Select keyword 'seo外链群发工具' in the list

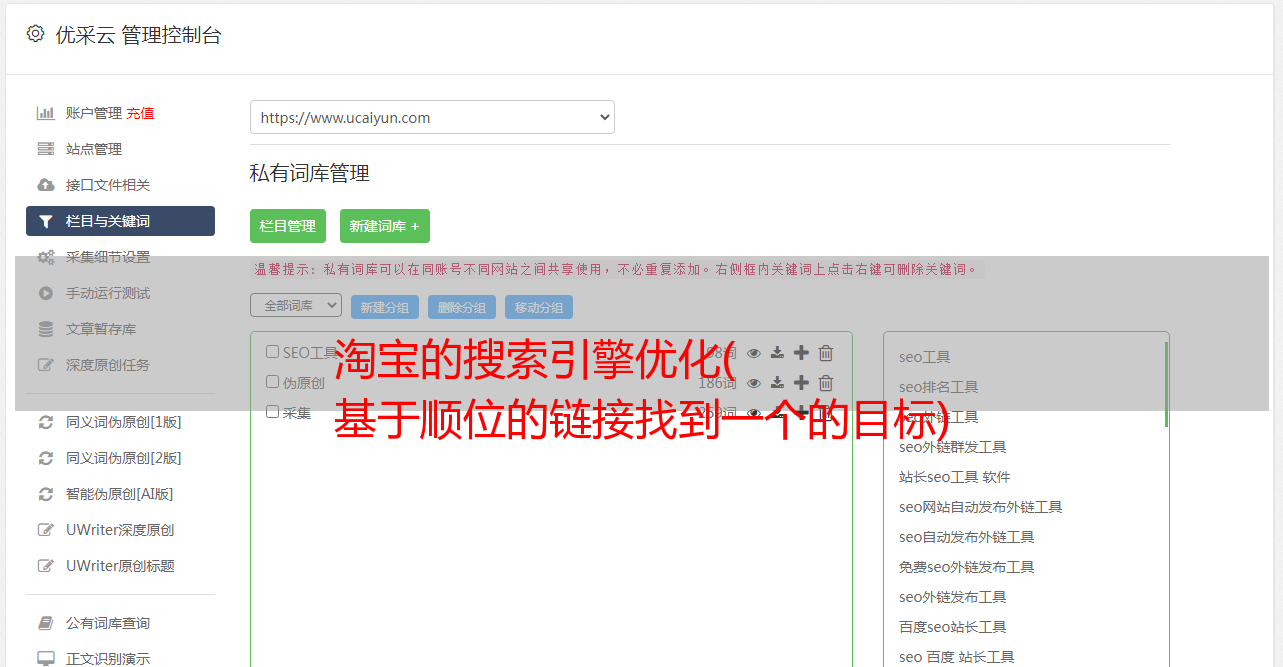pos(953,447)
